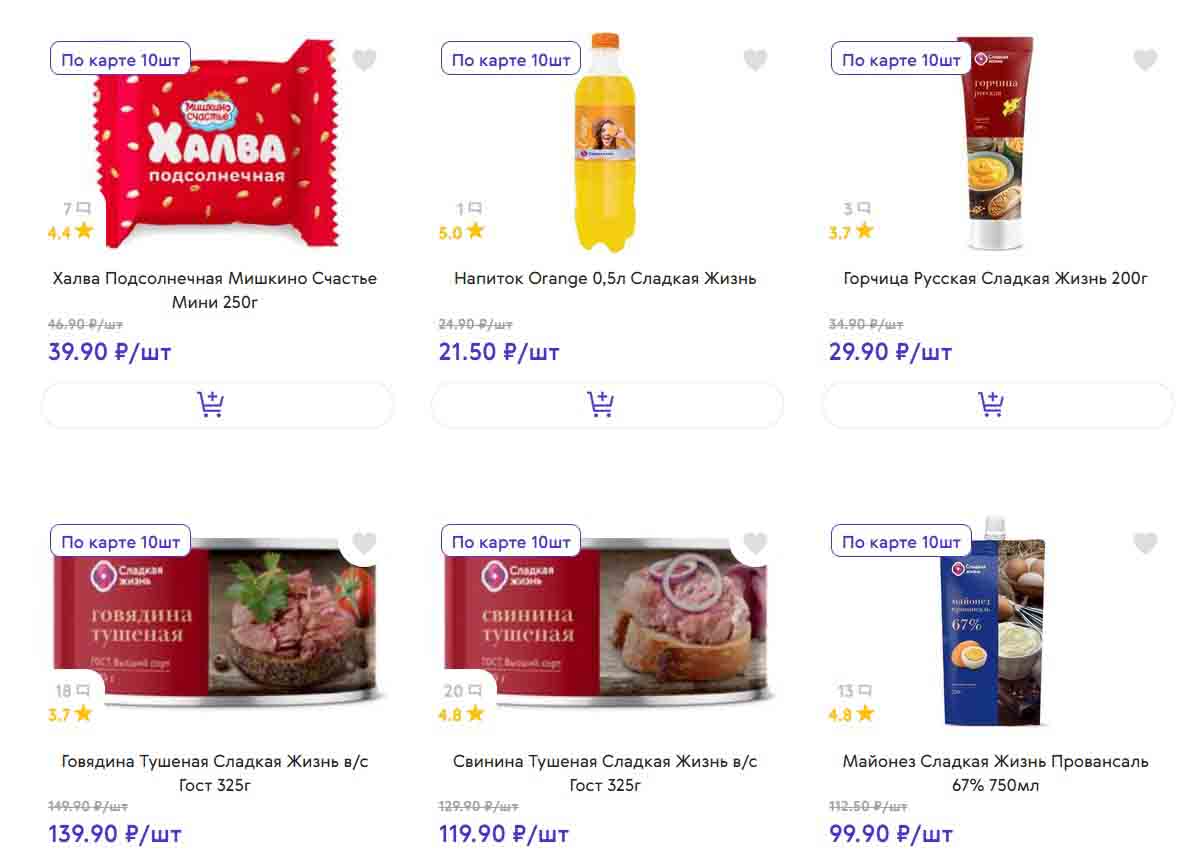The width and height of the screenshot is (1187, 860).
Task: Heart the Говядина Тушеная product
Action: click(x=365, y=543)
